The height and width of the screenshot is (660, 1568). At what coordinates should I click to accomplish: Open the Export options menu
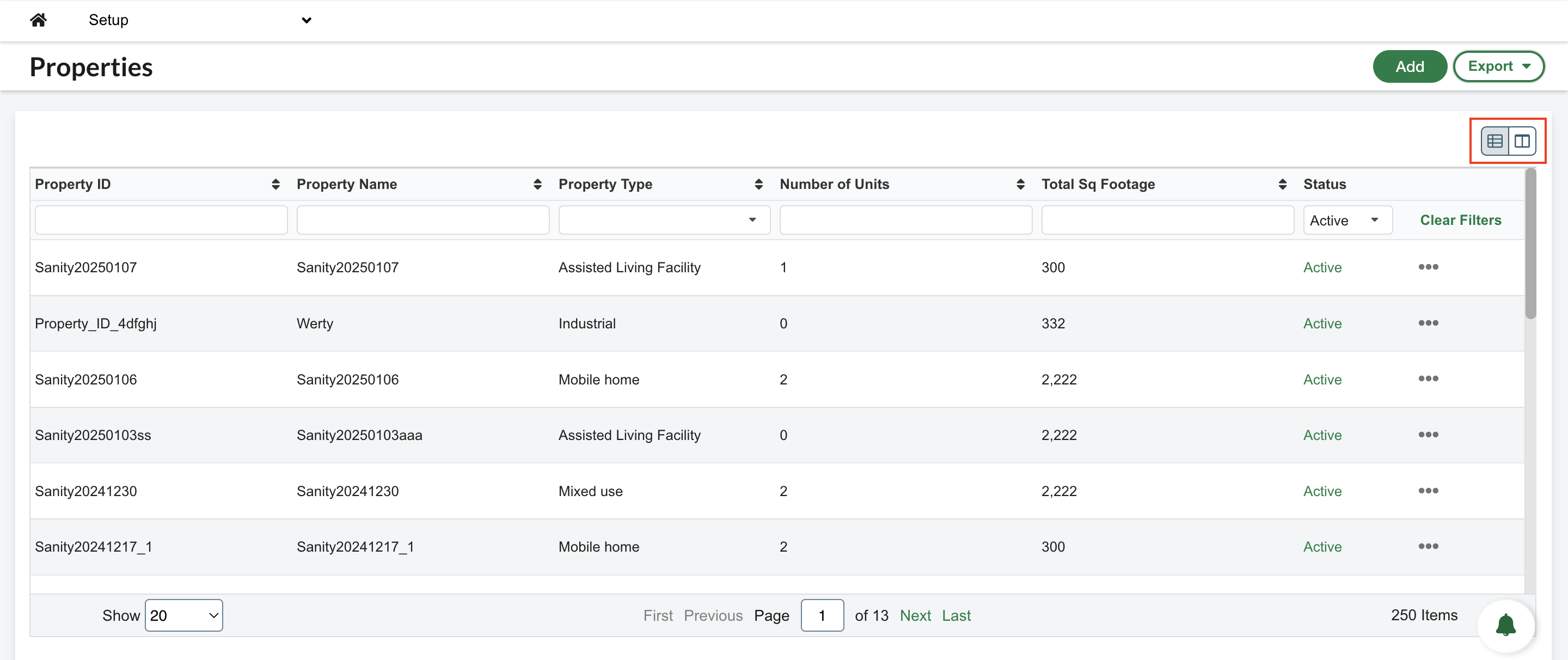click(x=1498, y=66)
